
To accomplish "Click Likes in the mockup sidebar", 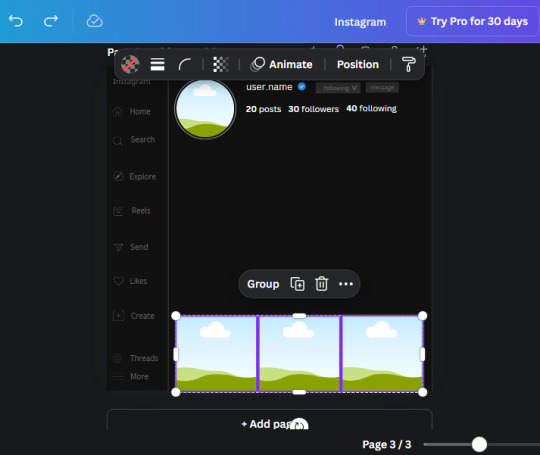I will pyautogui.click(x=138, y=281).
